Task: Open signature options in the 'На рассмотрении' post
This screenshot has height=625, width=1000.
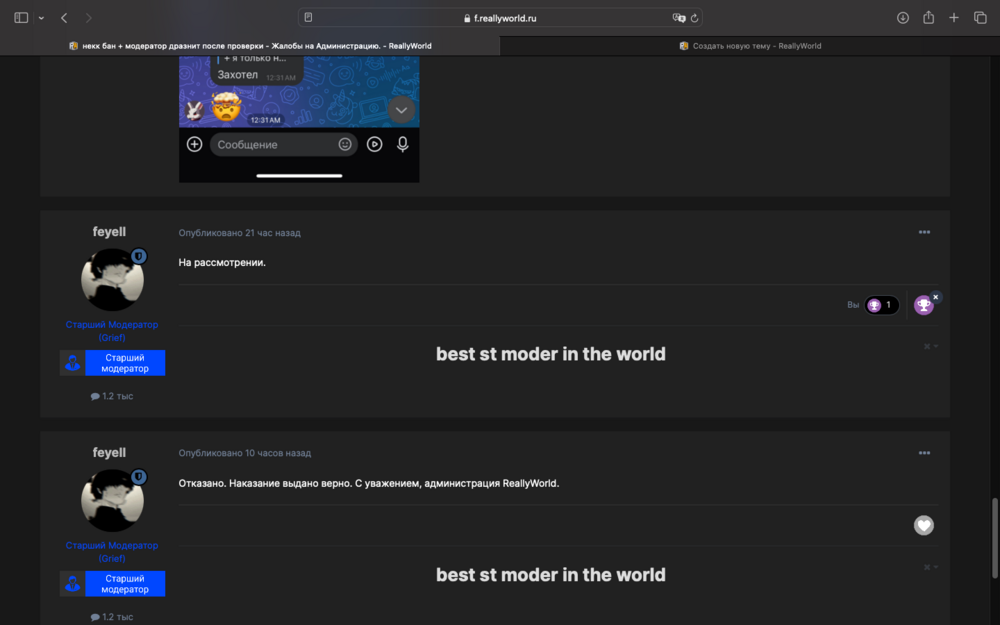Action: pyautogui.click(x=930, y=346)
